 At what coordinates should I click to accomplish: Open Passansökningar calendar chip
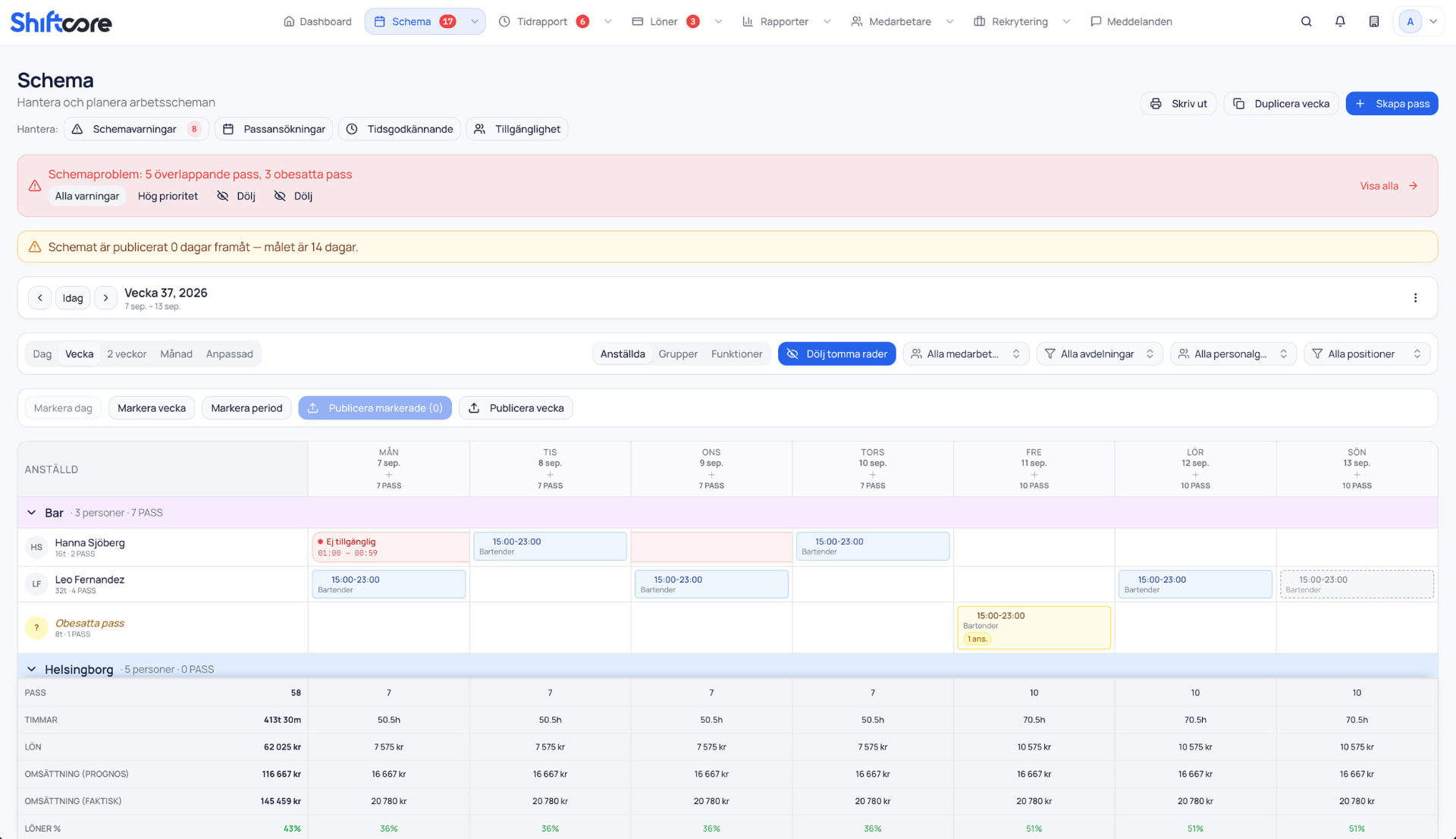(x=274, y=129)
